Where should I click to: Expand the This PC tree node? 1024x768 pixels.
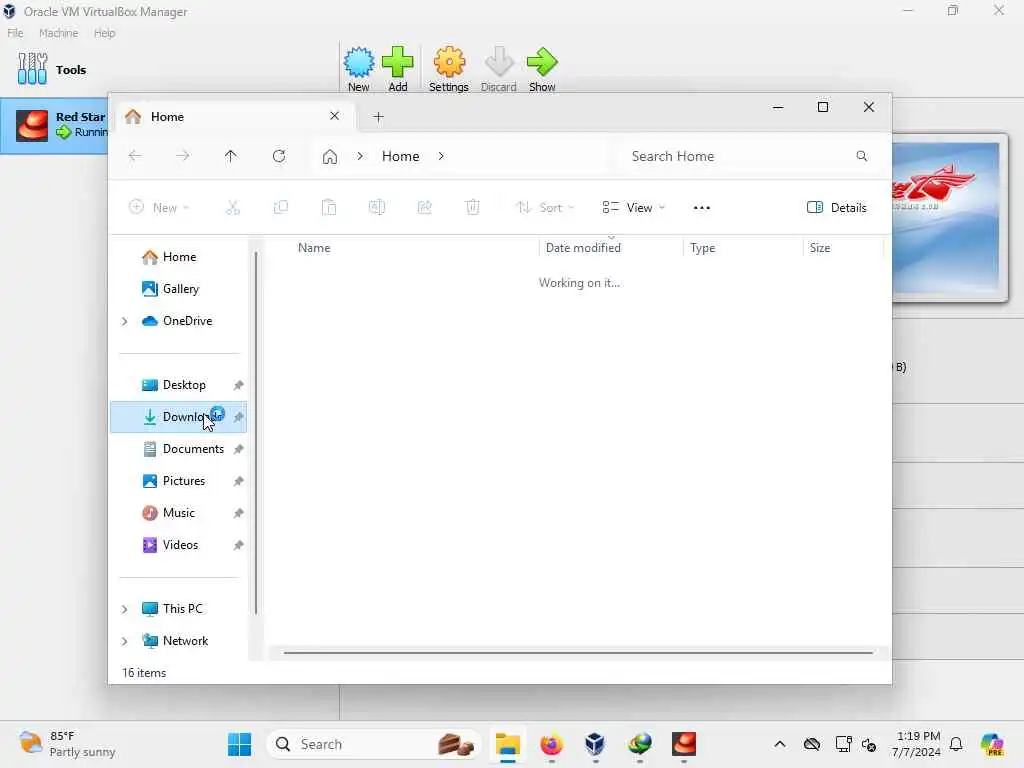point(125,609)
